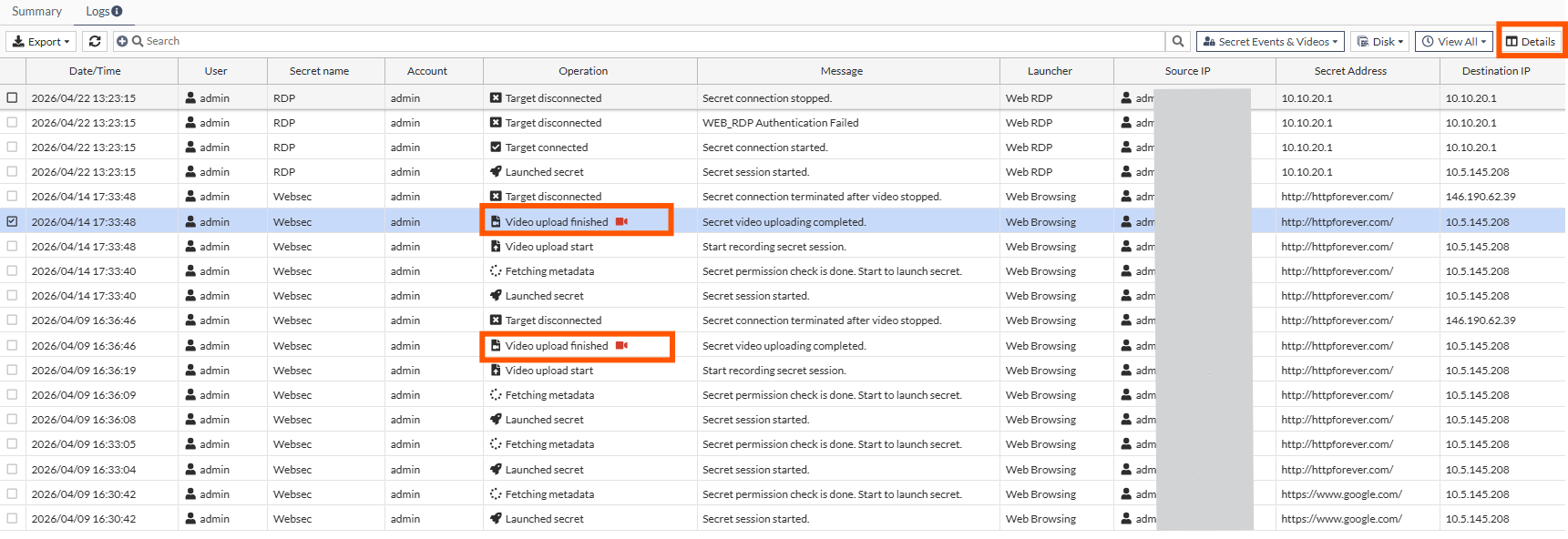The height and width of the screenshot is (539, 1568).
Task: Click Launched secret rocket icon at 2026/04/09 16:36:08
Action: click(496, 419)
